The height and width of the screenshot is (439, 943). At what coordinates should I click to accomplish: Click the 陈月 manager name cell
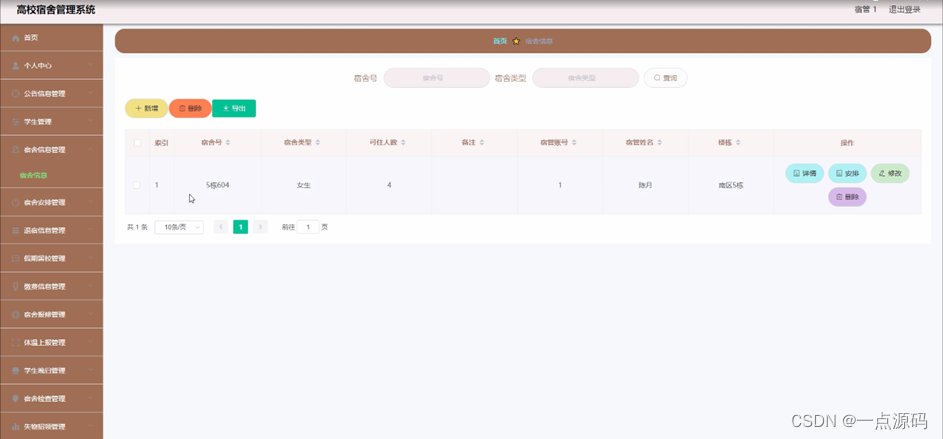pos(645,185)
